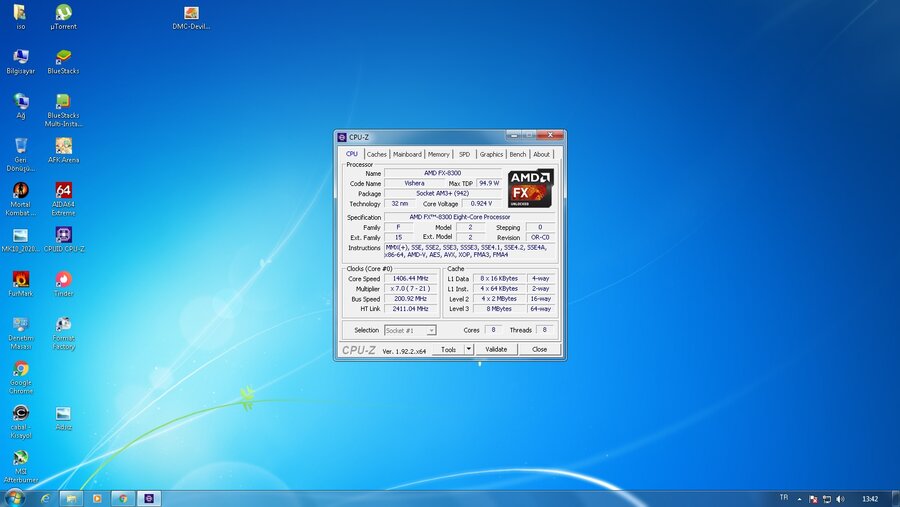Launch the µTorrent desktop shortcut

point(63,17)
